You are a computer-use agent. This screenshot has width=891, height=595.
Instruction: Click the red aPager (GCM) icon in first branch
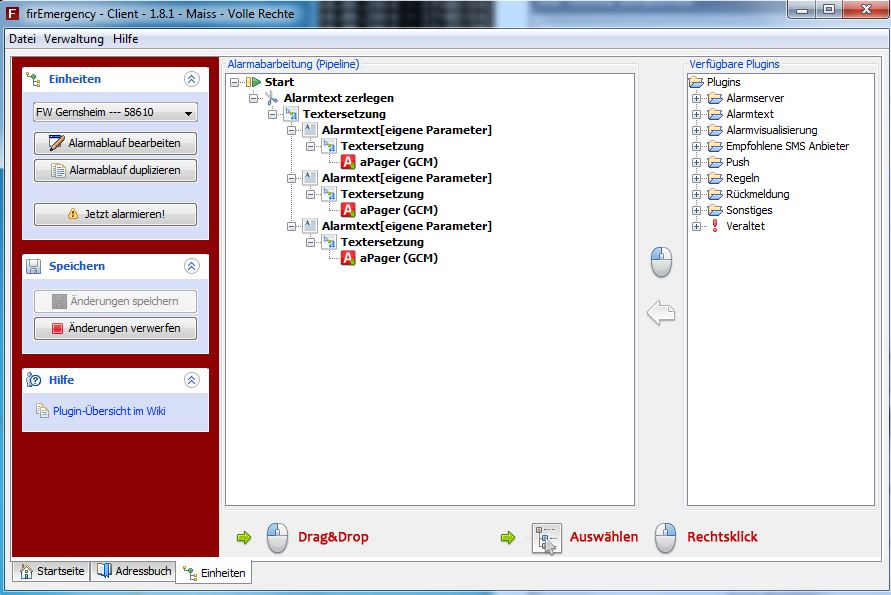pos(348,162)
